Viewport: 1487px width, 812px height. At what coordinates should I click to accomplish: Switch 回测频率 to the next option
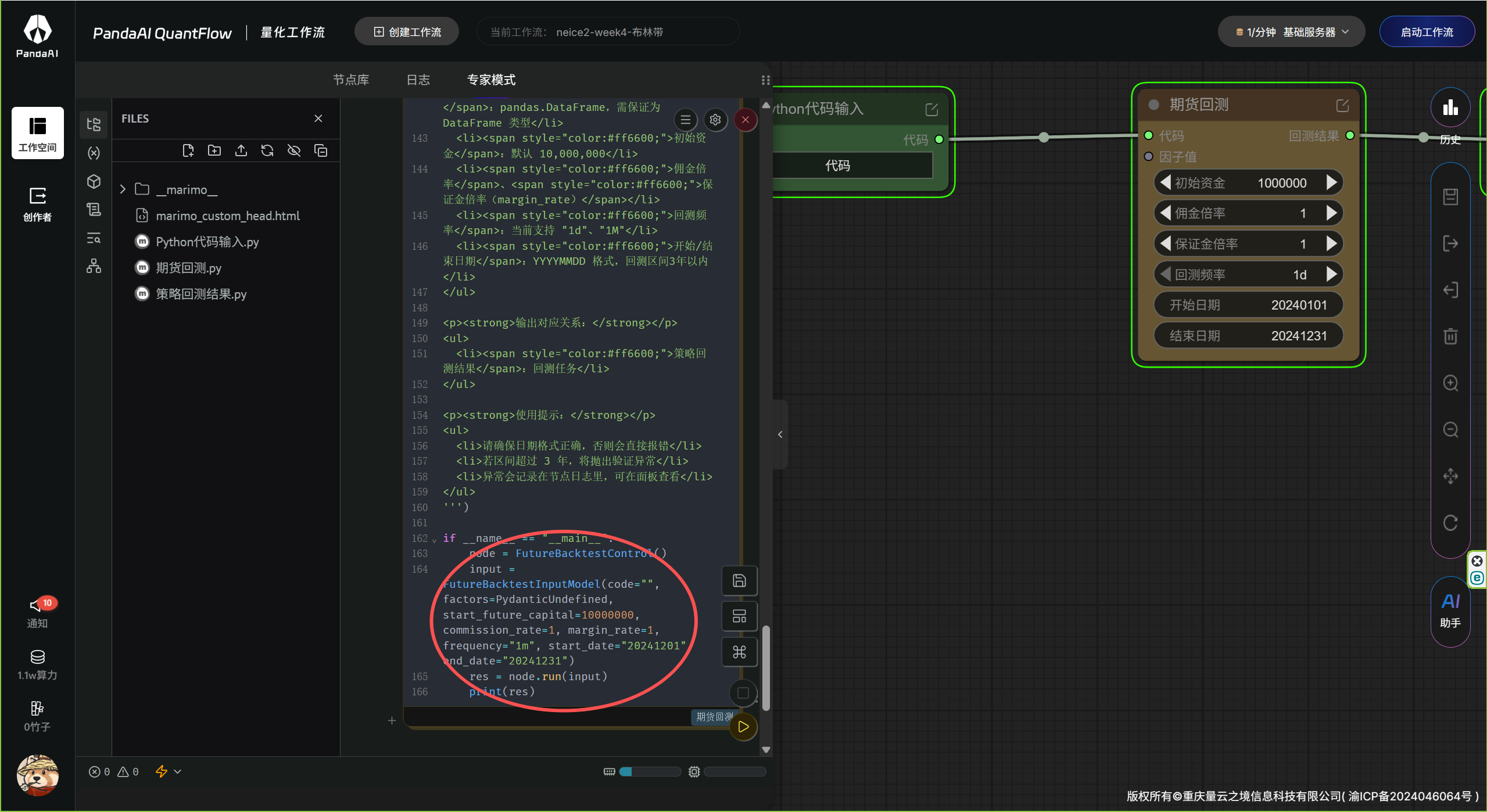click(x=1332, y=274)
